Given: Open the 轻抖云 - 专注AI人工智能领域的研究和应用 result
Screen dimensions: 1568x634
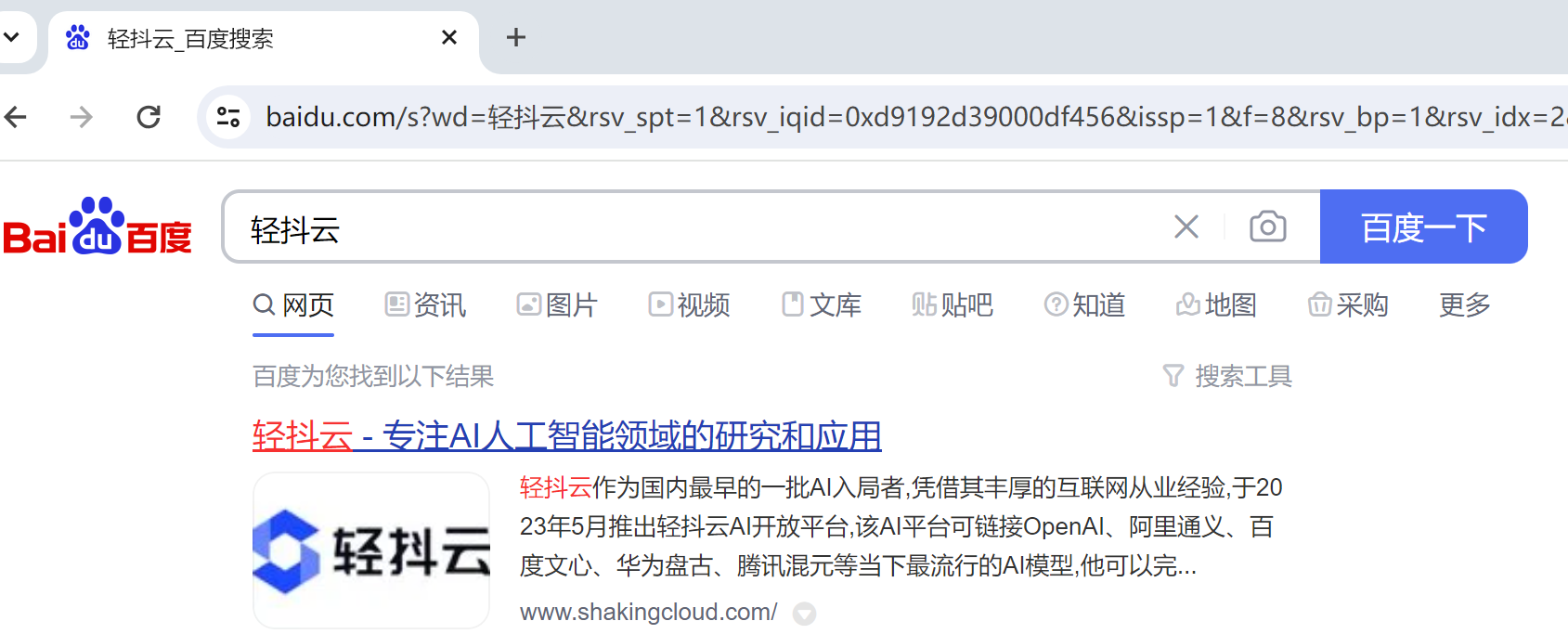Looking at the screenshot, I should 567,435.
